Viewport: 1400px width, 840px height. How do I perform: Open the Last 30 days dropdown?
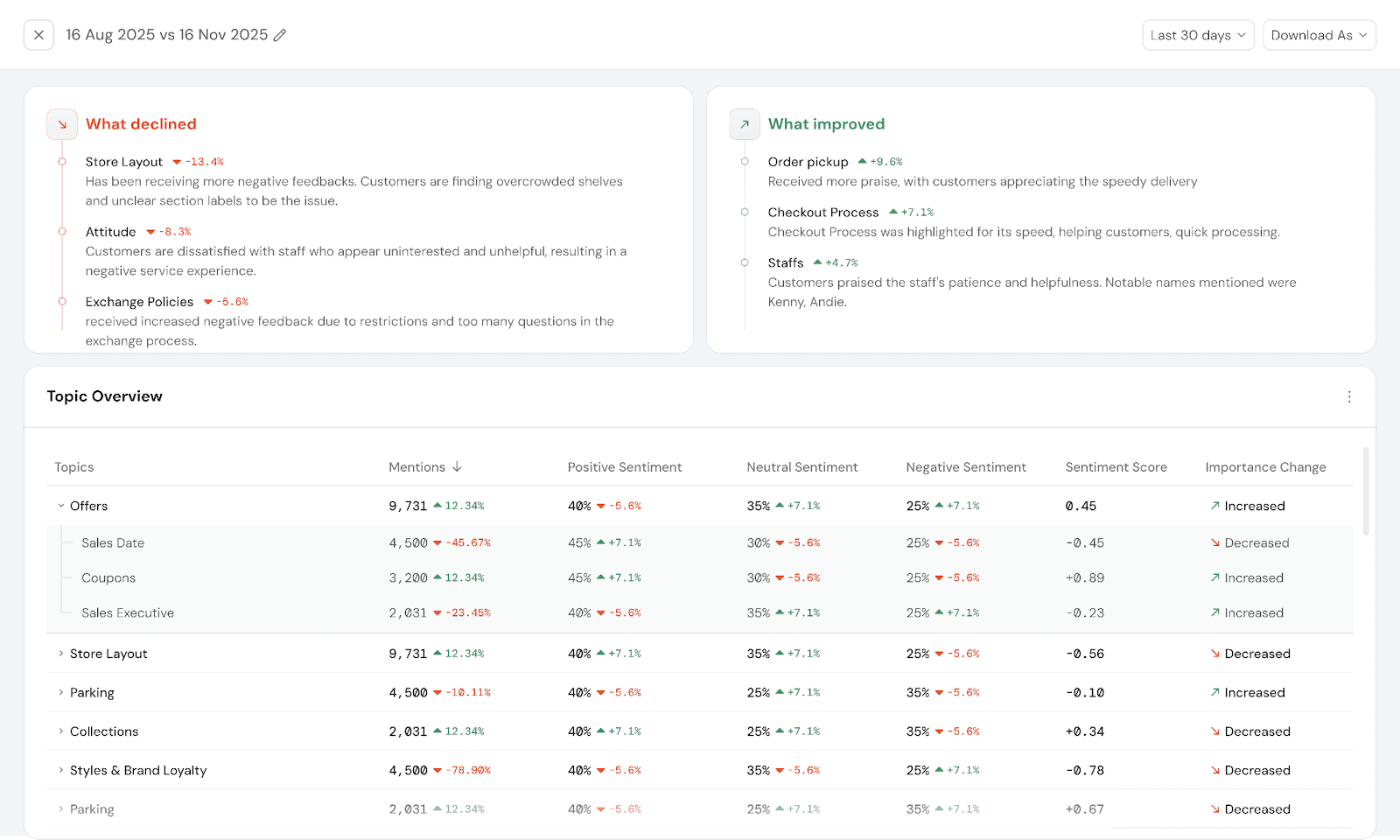point(1198,35)
